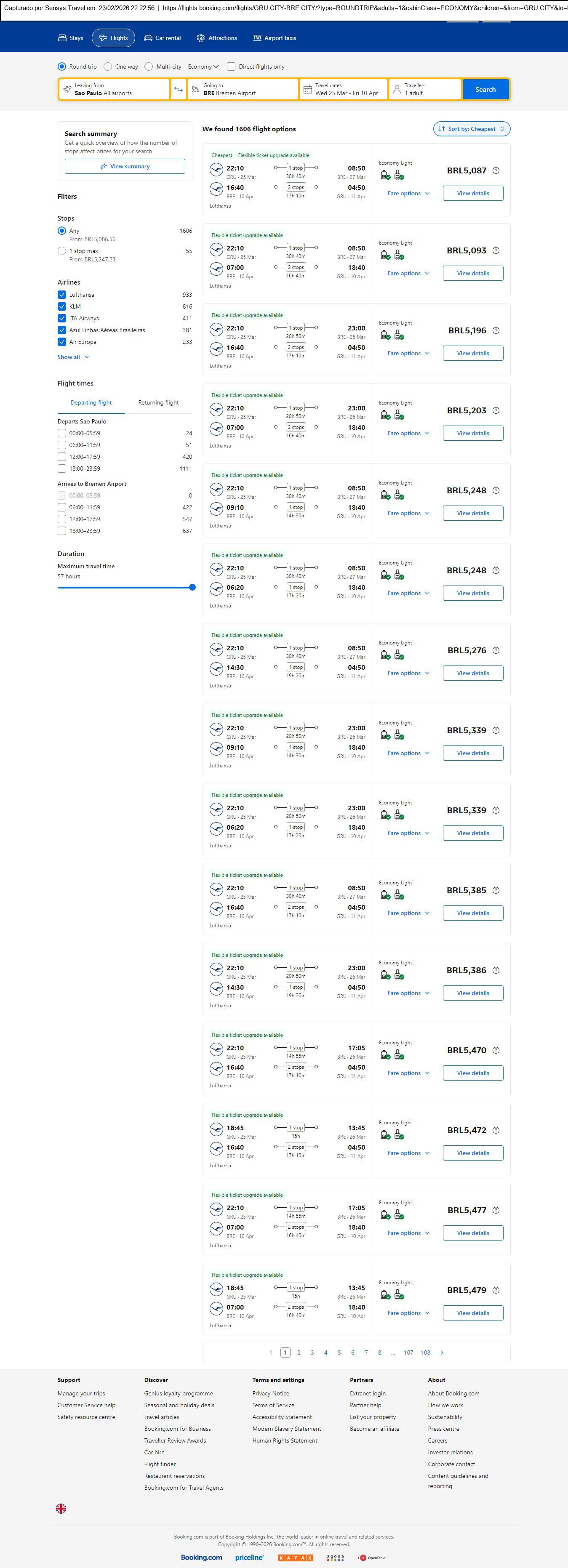The width and height of the screenshot is (568, 1568).
Task: Click the traveller person icon
Action: 397,90
